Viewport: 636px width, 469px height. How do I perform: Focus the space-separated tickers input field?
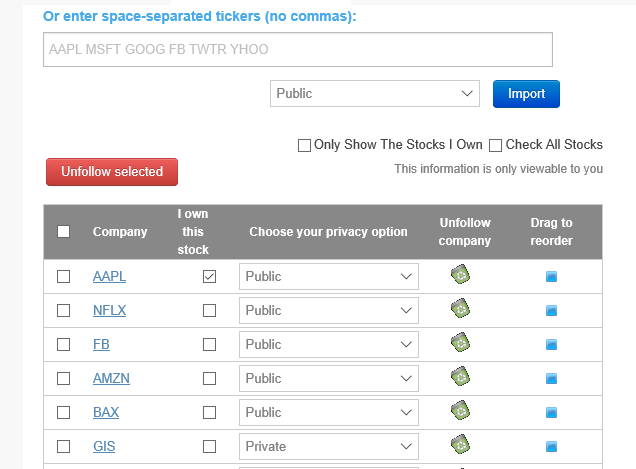298,49
